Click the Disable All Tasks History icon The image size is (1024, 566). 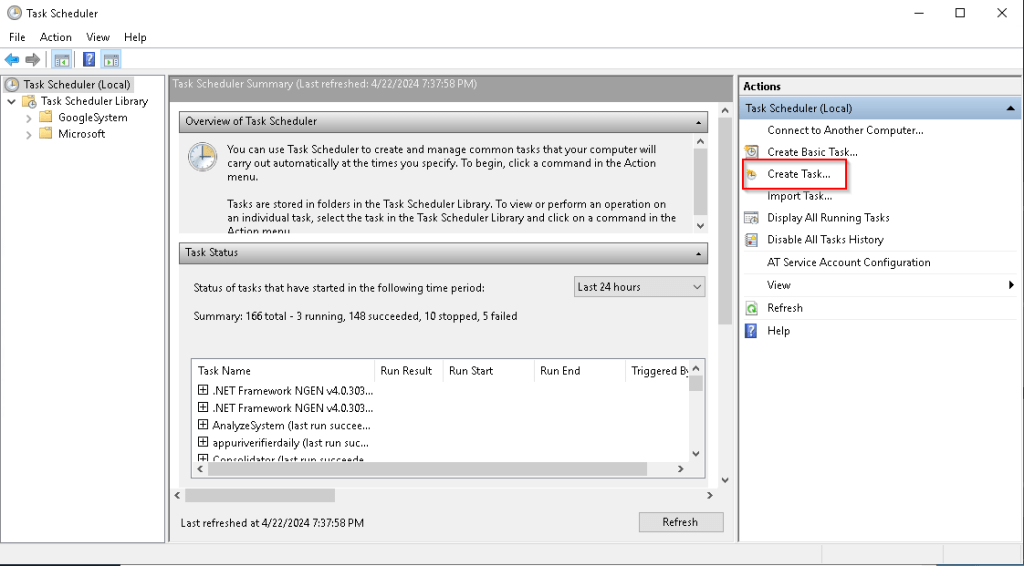[x=752, y=240]
